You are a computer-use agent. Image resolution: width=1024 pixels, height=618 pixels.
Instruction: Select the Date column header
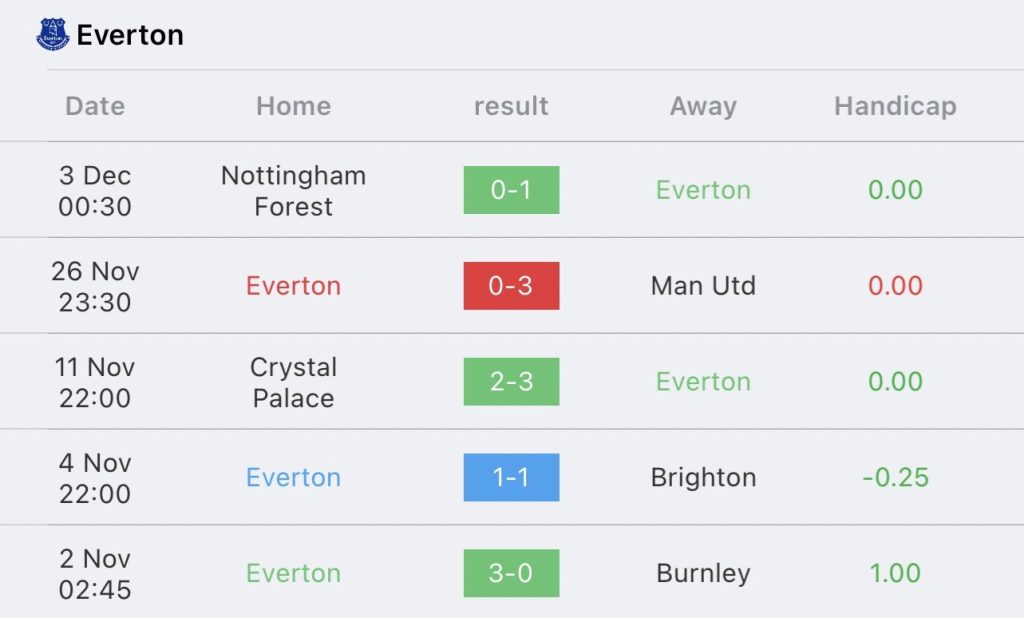point(95,106)
